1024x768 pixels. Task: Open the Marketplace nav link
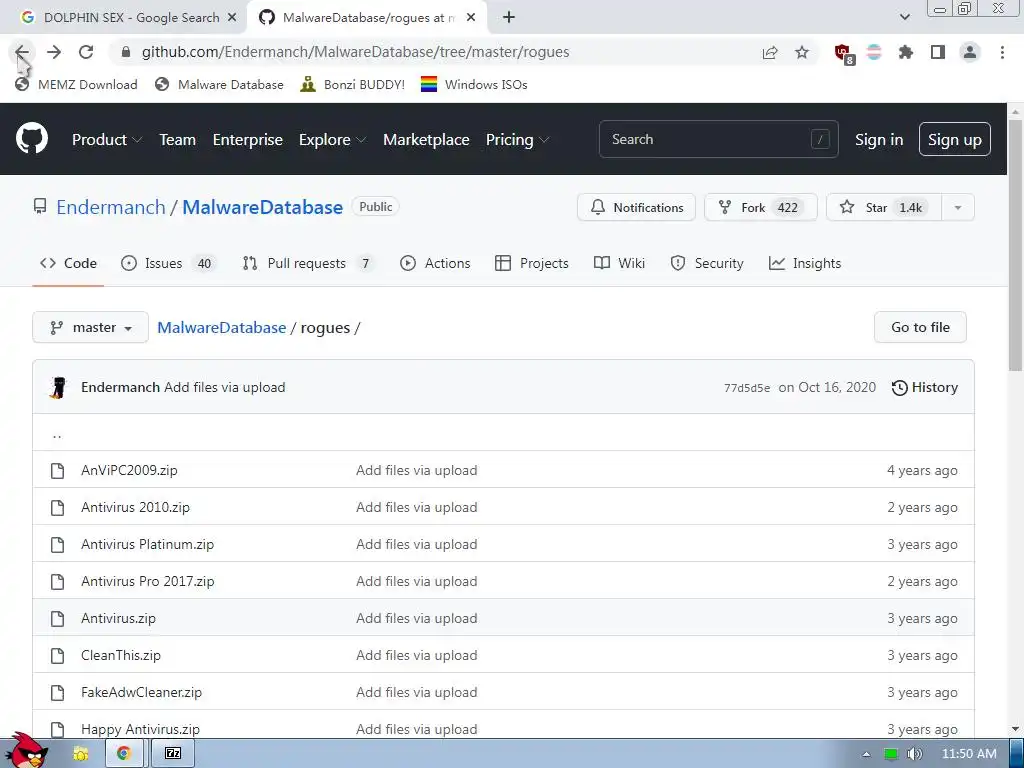pyautogui.click(x=426, y=139)
